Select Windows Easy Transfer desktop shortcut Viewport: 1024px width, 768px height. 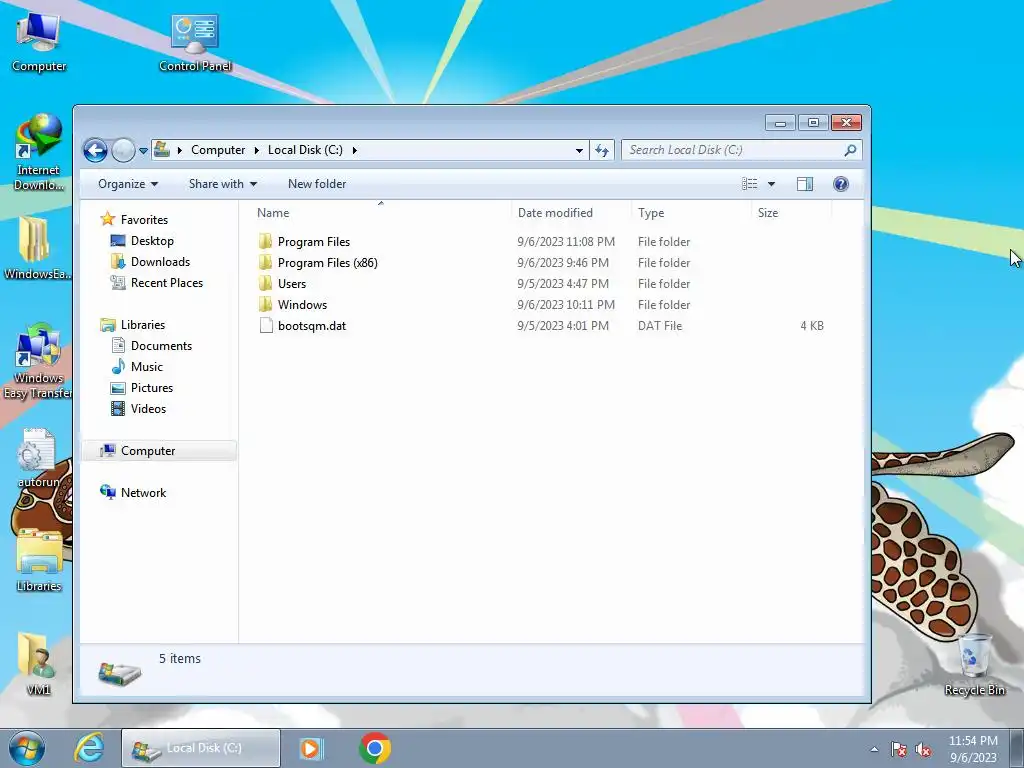pyautogui.click(x=37, y=361)
